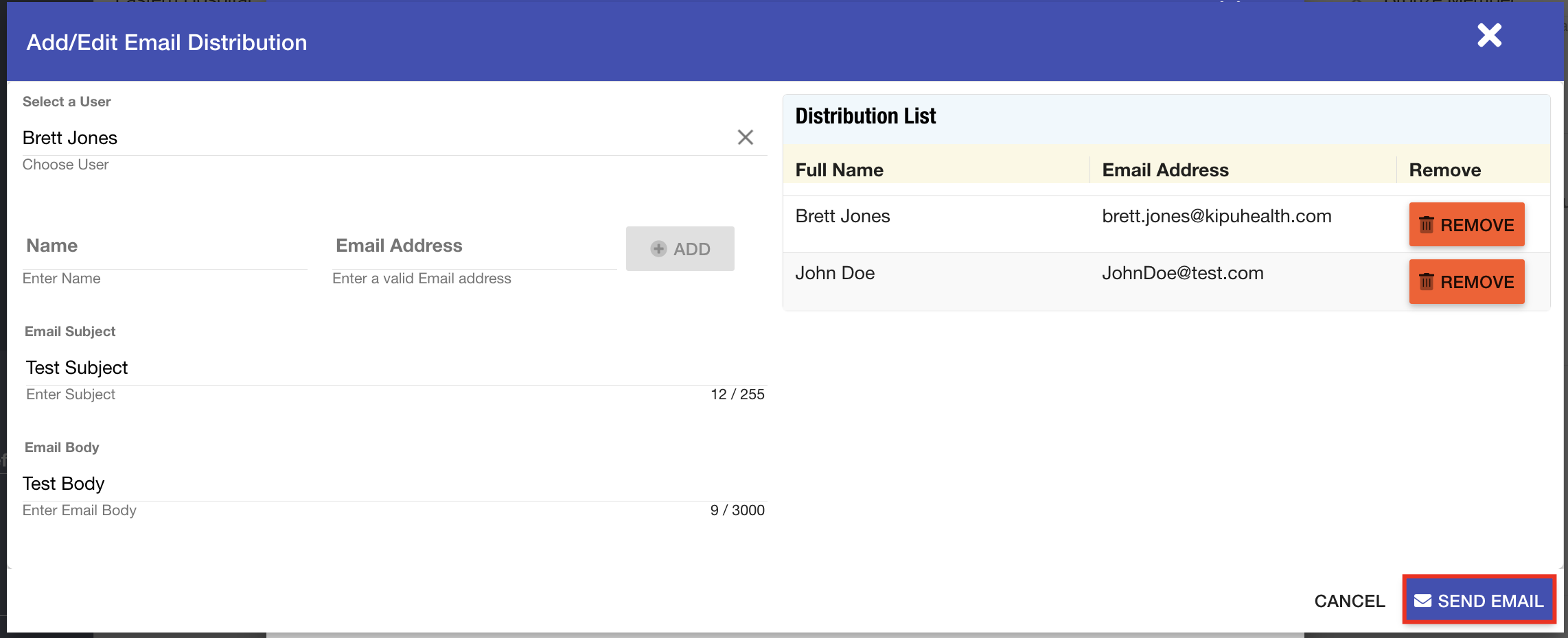Select the Brett Jones name cell
1568x638 pixels.
point(842,217)
